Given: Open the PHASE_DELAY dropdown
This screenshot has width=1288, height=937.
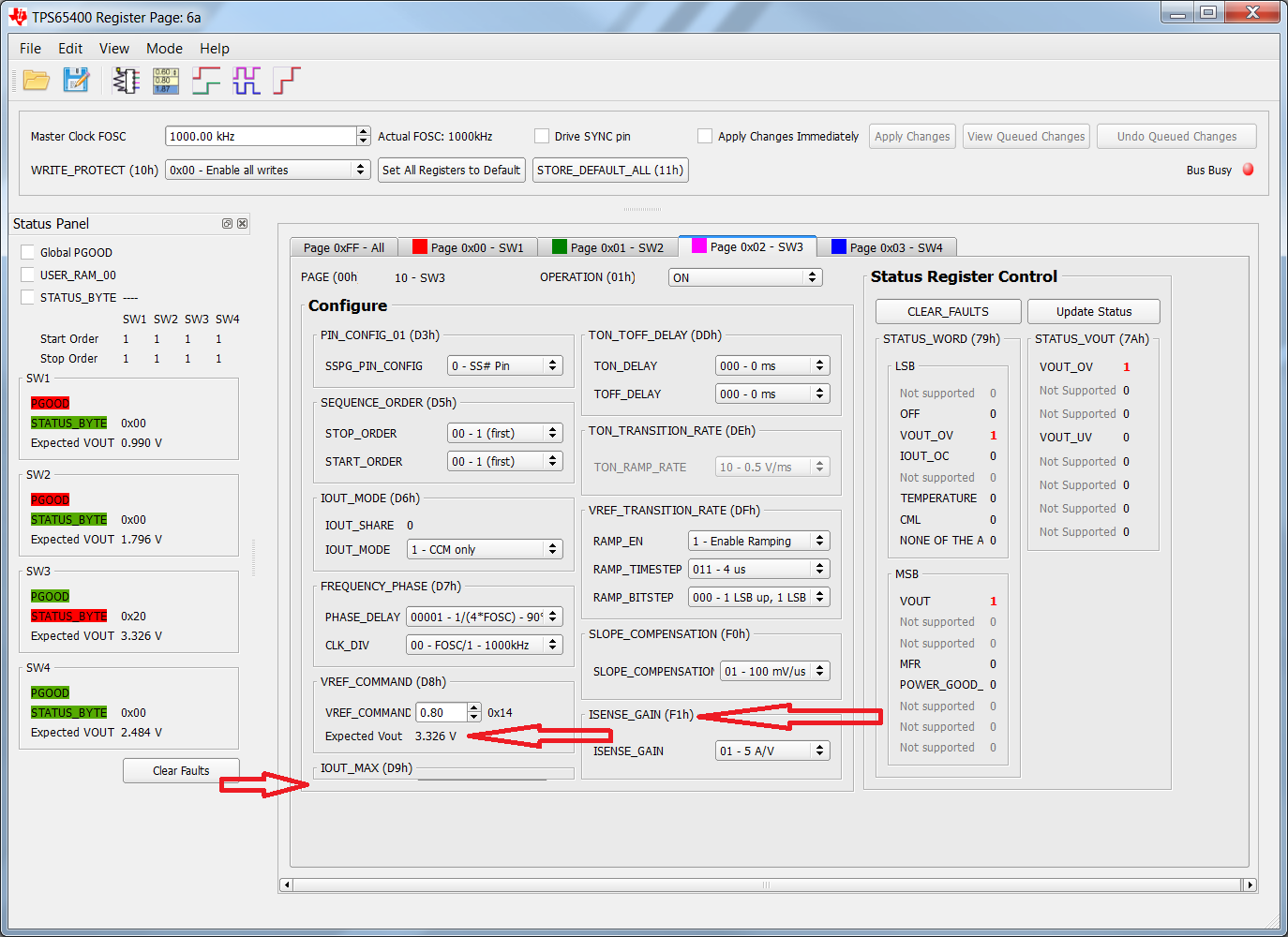Looking at the screenshot, I should [485, 617].
